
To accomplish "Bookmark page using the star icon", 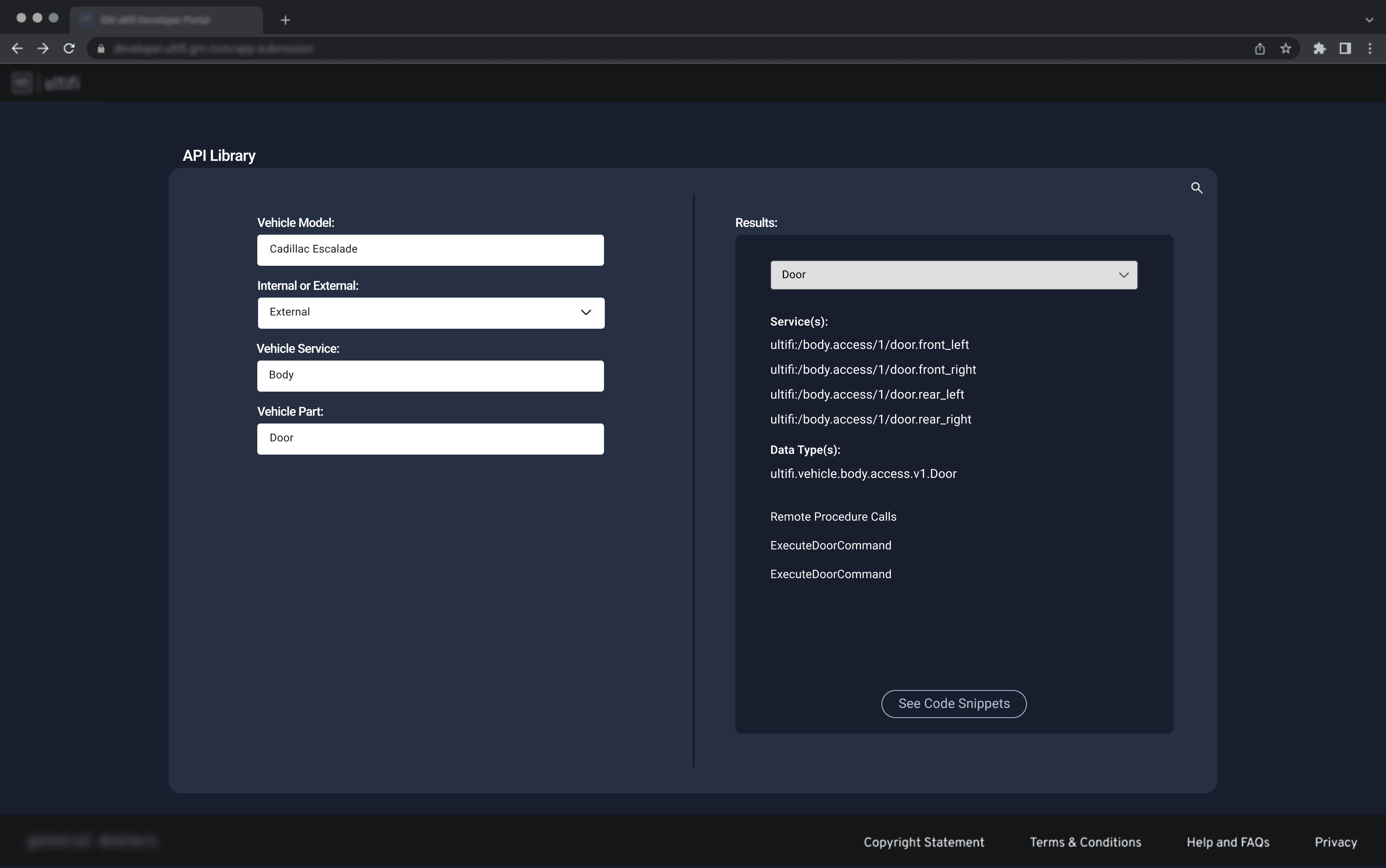I will [x=1285, y=49].
